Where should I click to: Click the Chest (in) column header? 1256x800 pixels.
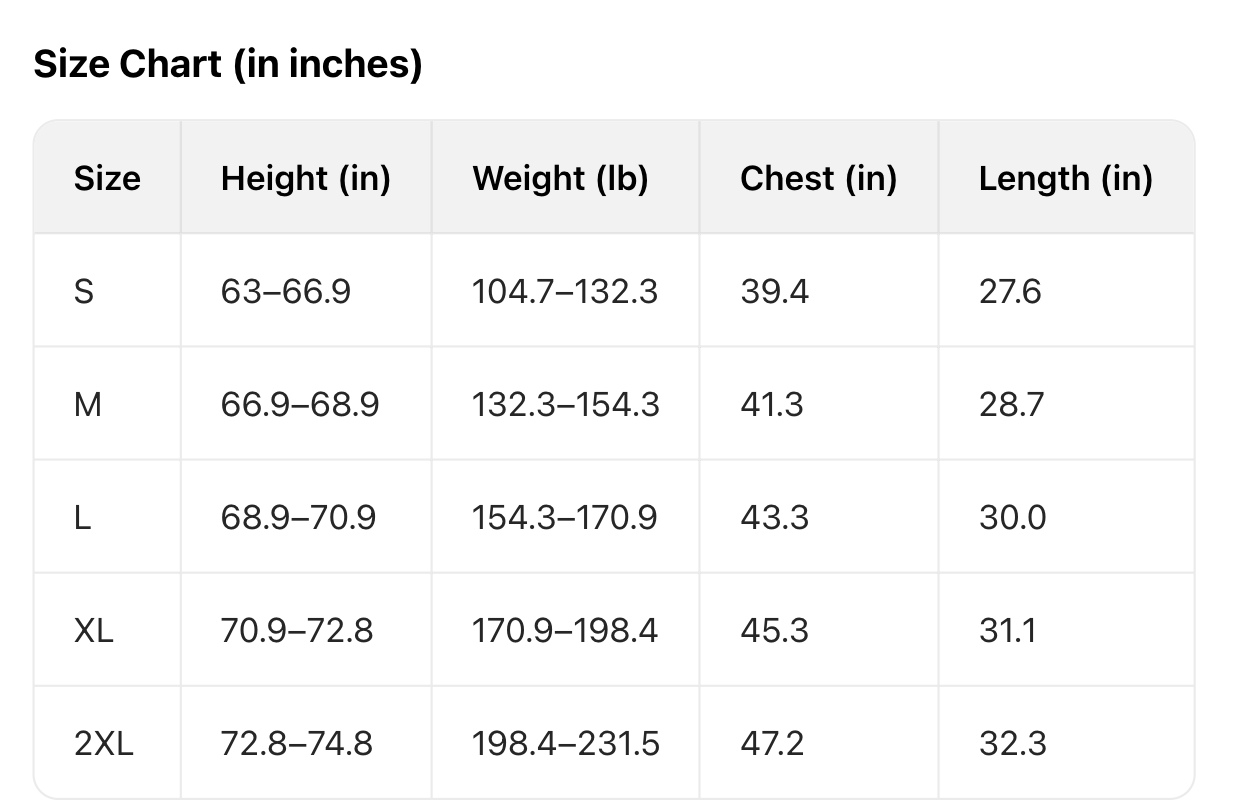point(818,179)
